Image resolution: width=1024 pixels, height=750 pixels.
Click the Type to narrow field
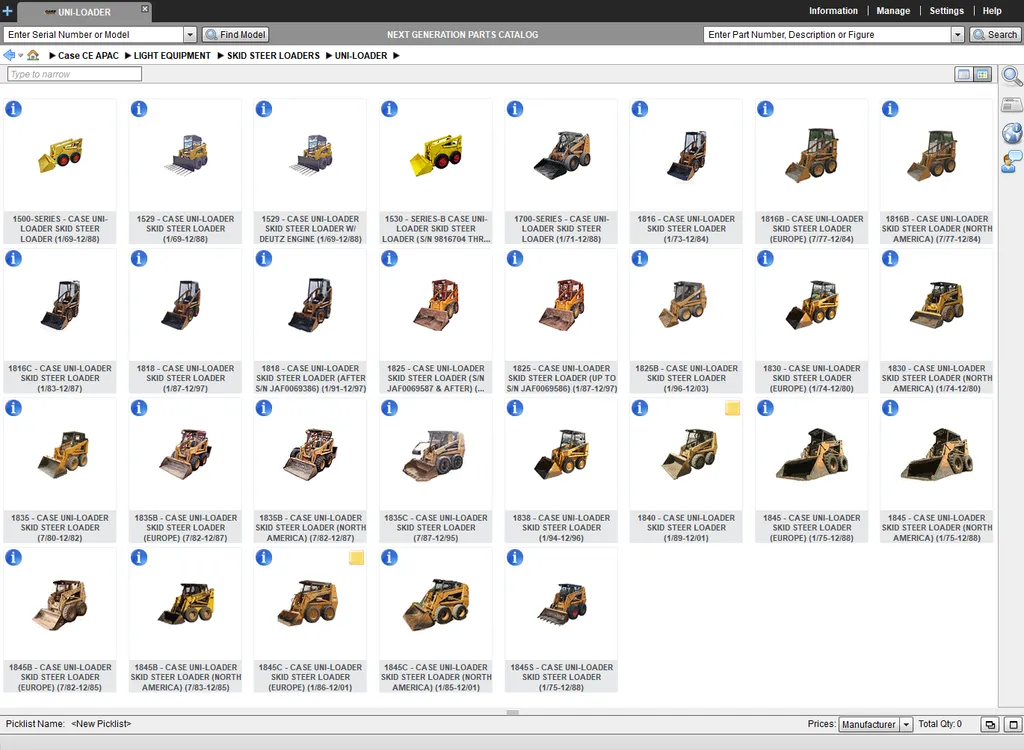[74, 74]
